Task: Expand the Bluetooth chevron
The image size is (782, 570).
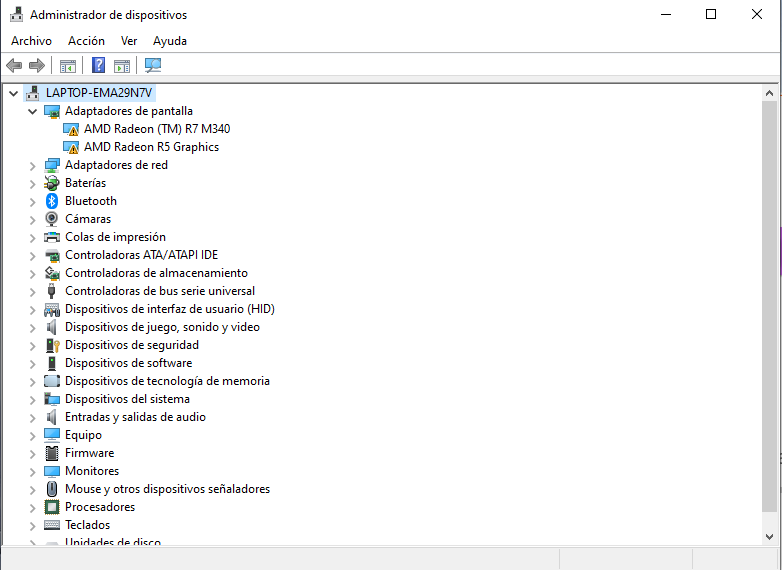Action: click(x=32, y=201)
